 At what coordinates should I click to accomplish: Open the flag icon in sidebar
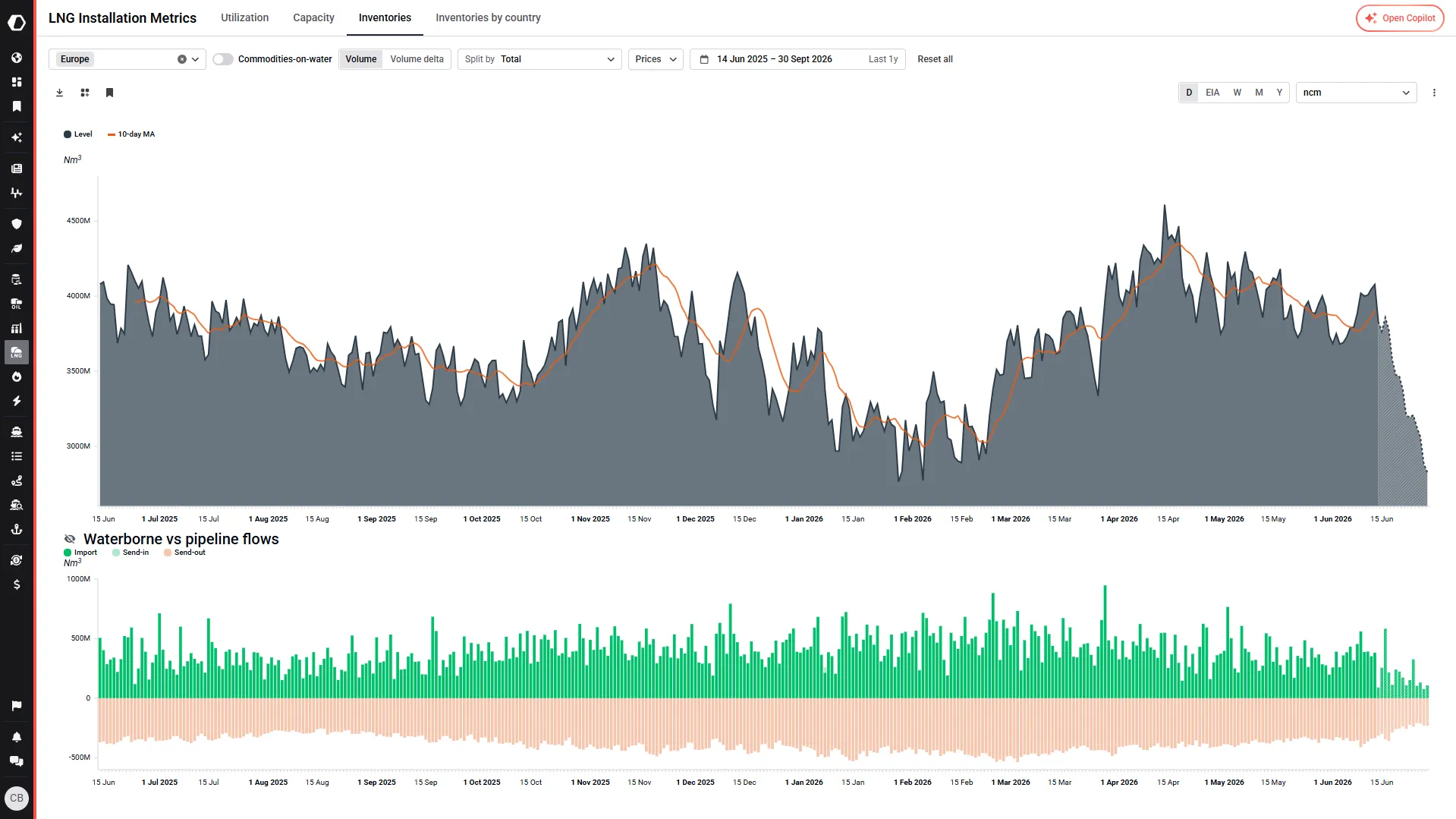(17, 706)
